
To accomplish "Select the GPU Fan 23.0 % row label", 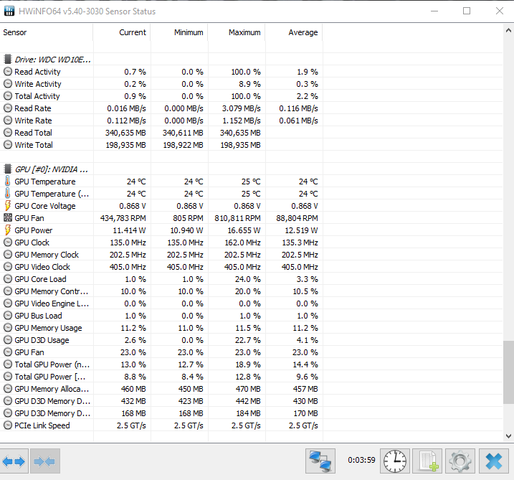I will 29,352.
